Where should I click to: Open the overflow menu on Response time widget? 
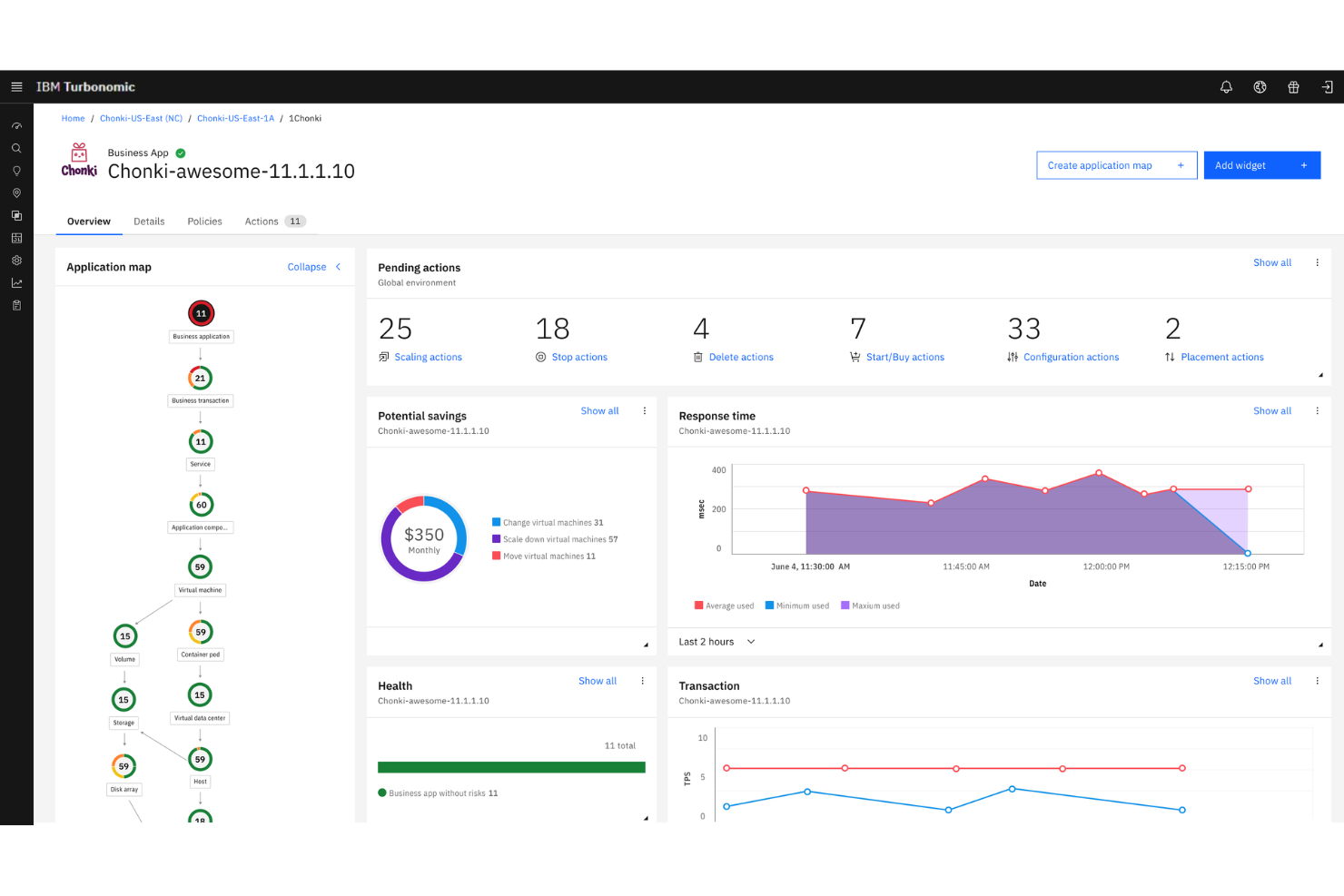coord(1317,410)
